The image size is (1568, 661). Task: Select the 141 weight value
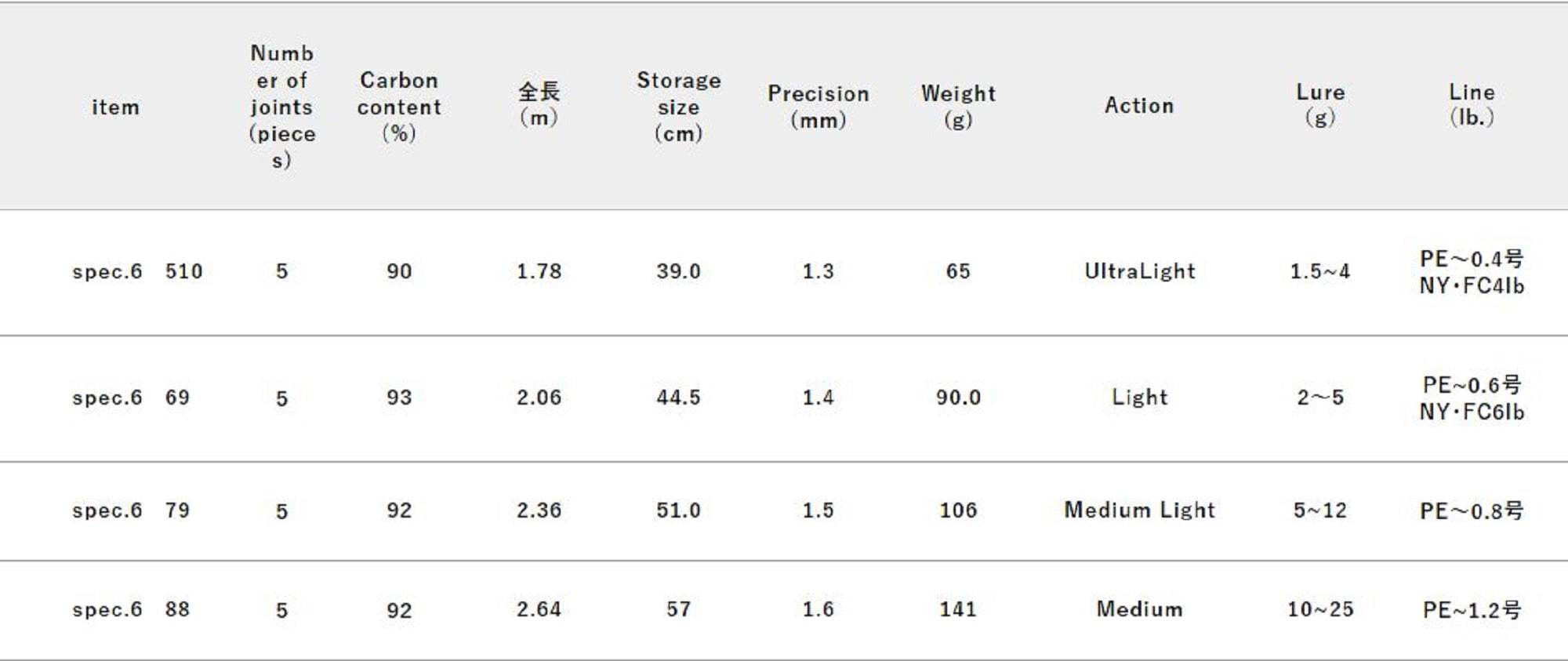coord(958,609)
